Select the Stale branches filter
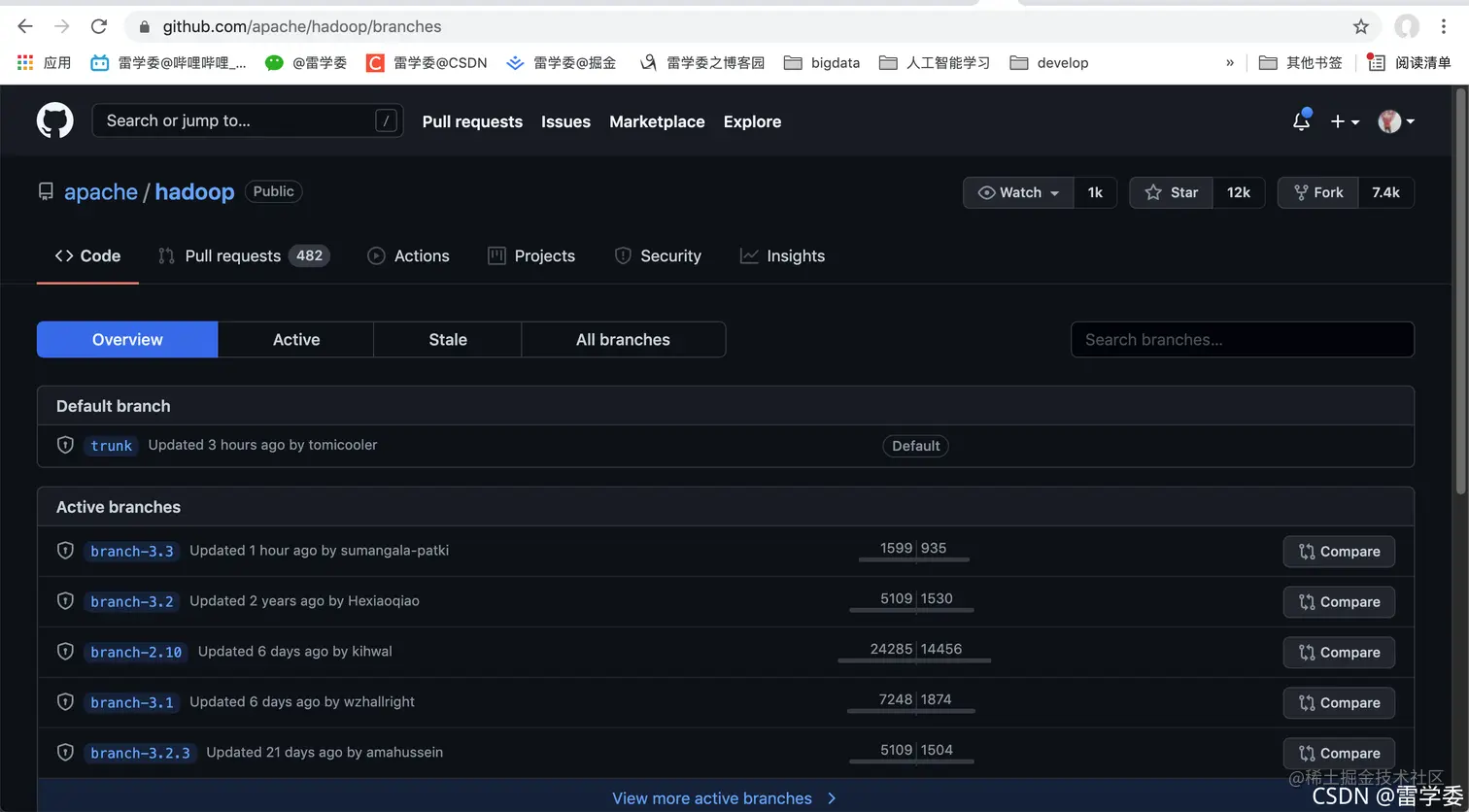The image size is (1469, 812). 448,340
